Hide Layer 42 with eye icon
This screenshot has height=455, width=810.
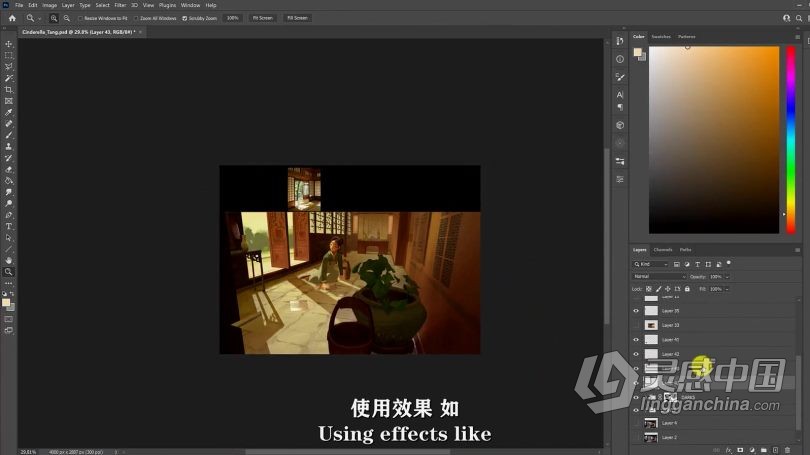636,354
